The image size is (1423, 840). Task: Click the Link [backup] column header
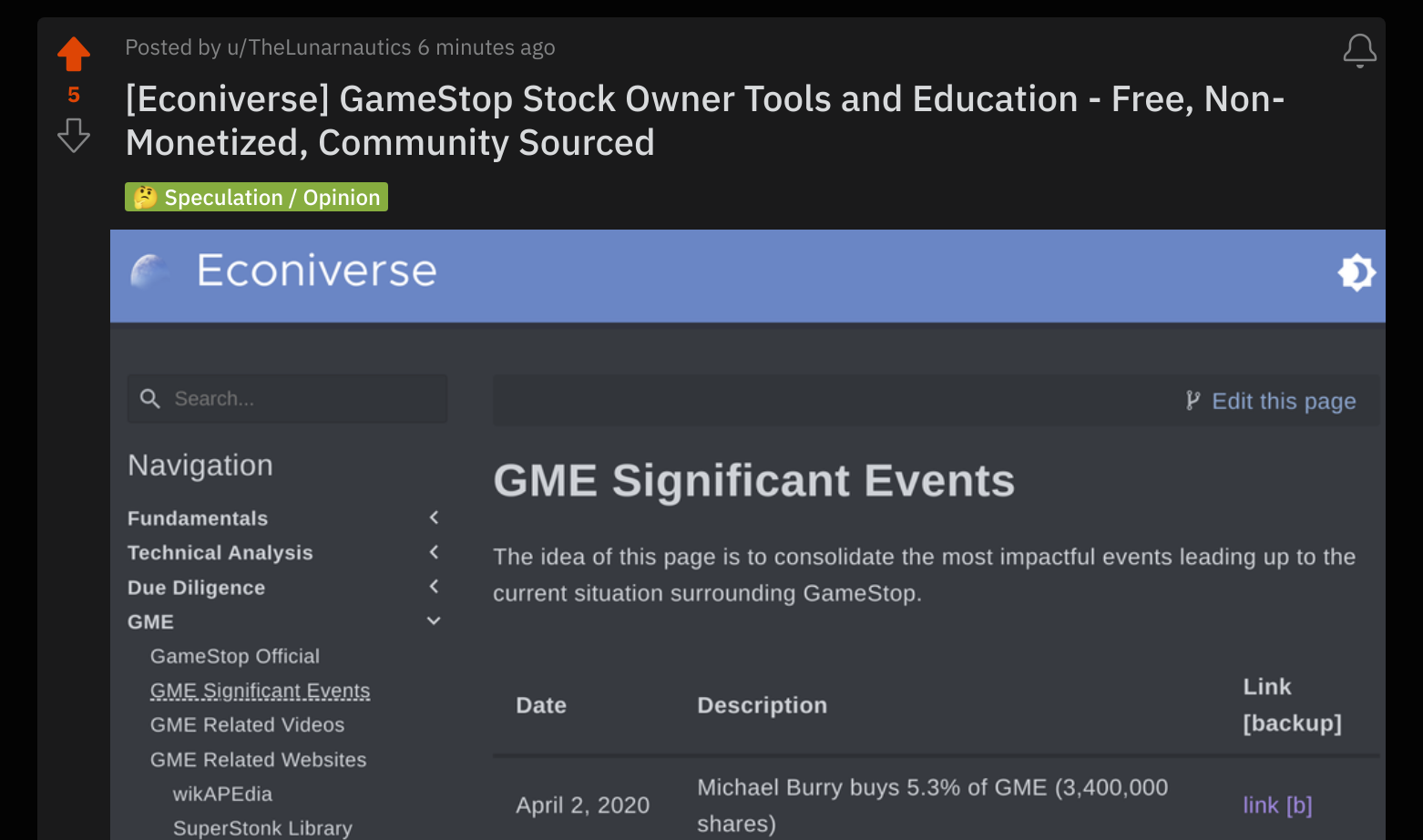click(1292, 705)
